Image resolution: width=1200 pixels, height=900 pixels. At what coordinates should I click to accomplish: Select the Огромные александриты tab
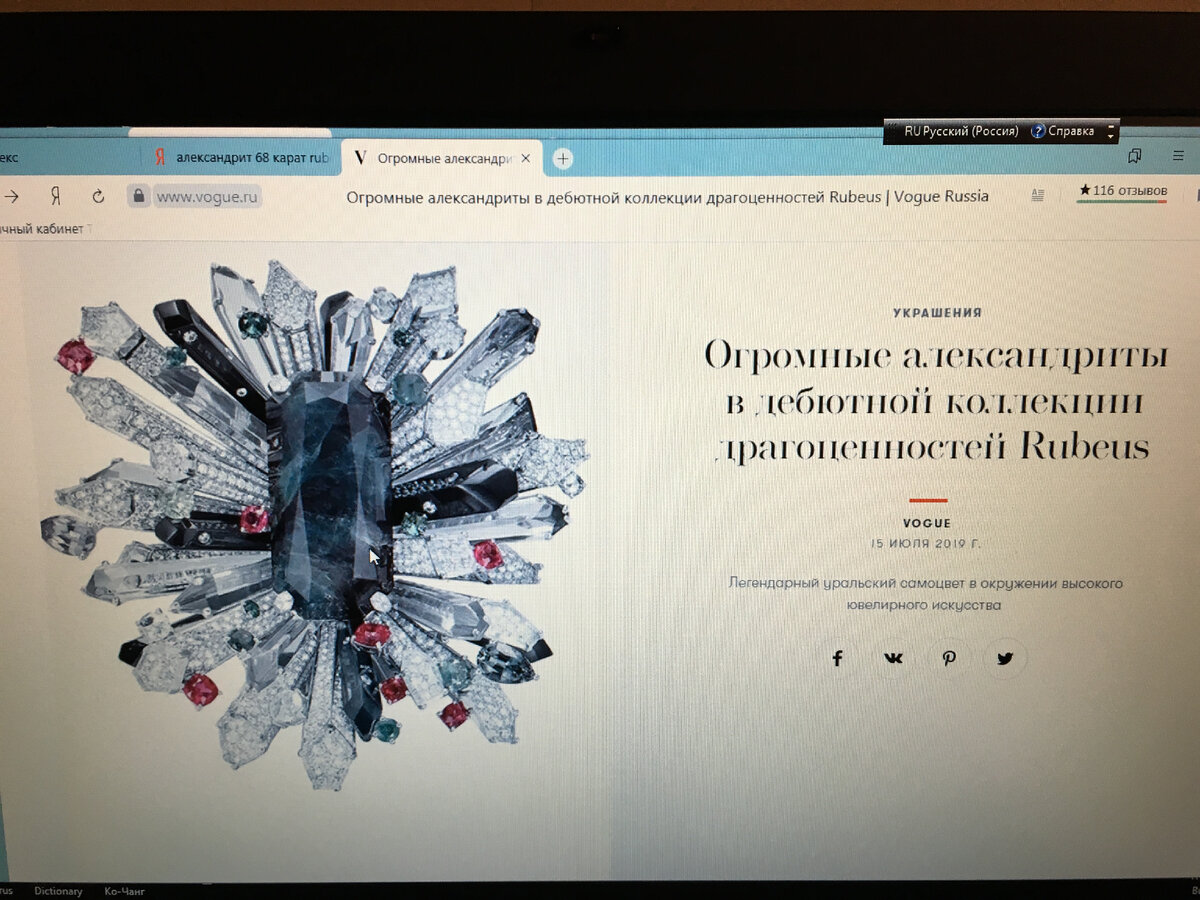coord(440,157)
